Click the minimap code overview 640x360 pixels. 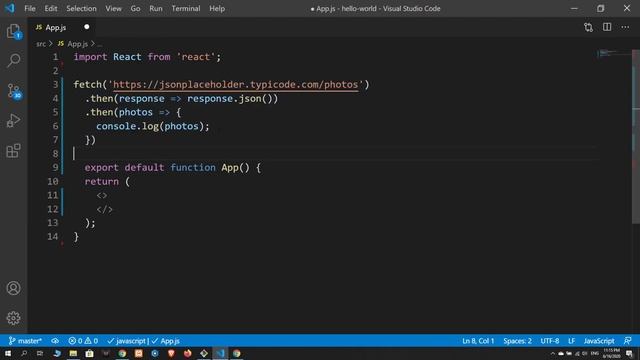pyautogui.click(x=613, y=53)
